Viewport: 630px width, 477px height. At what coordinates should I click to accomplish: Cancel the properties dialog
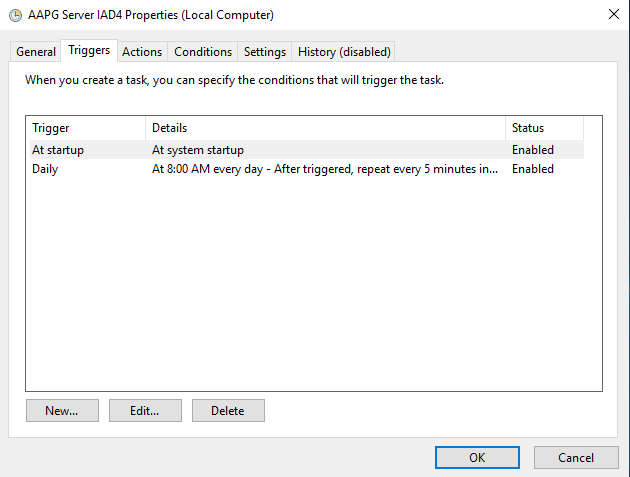(x=576, y=457)
